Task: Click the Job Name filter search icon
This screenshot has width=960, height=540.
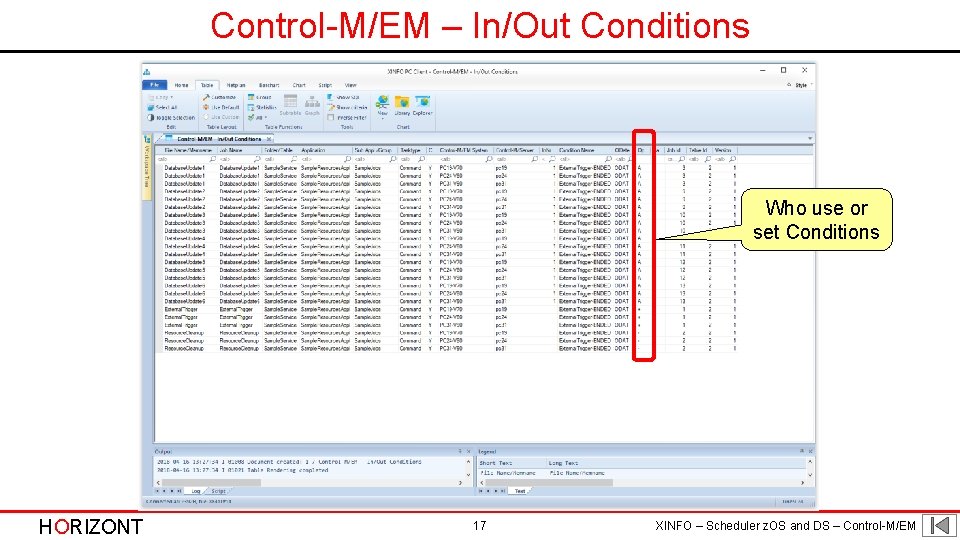Action: tap(257, 159)
